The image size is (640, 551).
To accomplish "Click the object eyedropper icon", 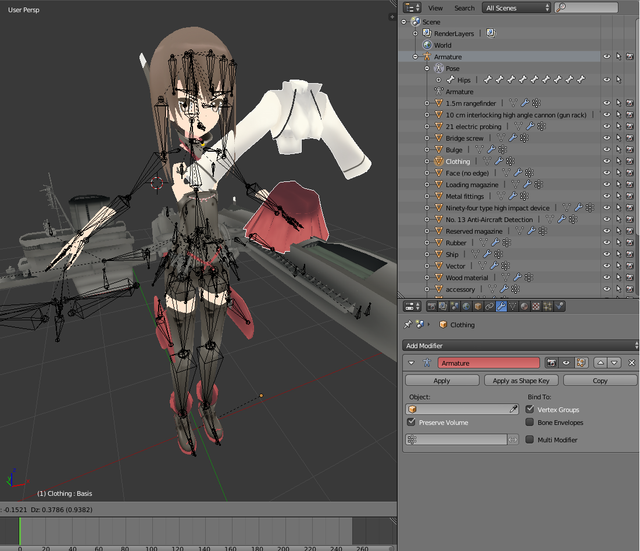I will [x=513, y=409].
